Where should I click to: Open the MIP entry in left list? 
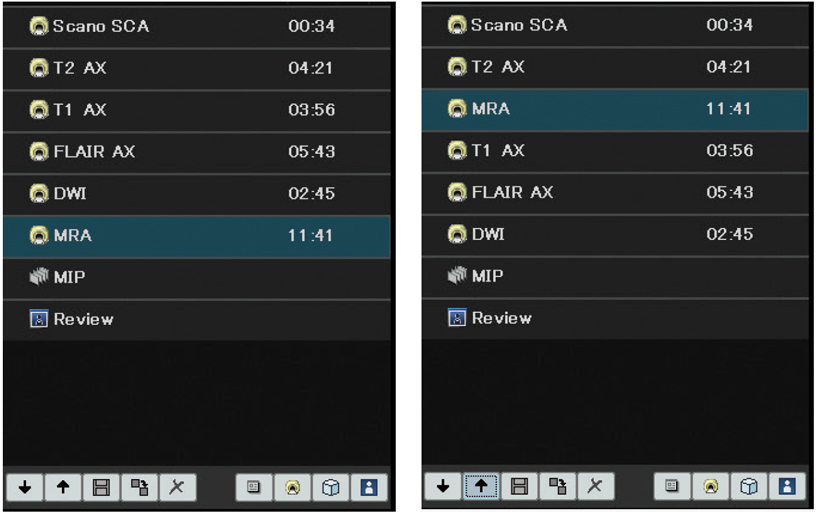pos(195,277)
